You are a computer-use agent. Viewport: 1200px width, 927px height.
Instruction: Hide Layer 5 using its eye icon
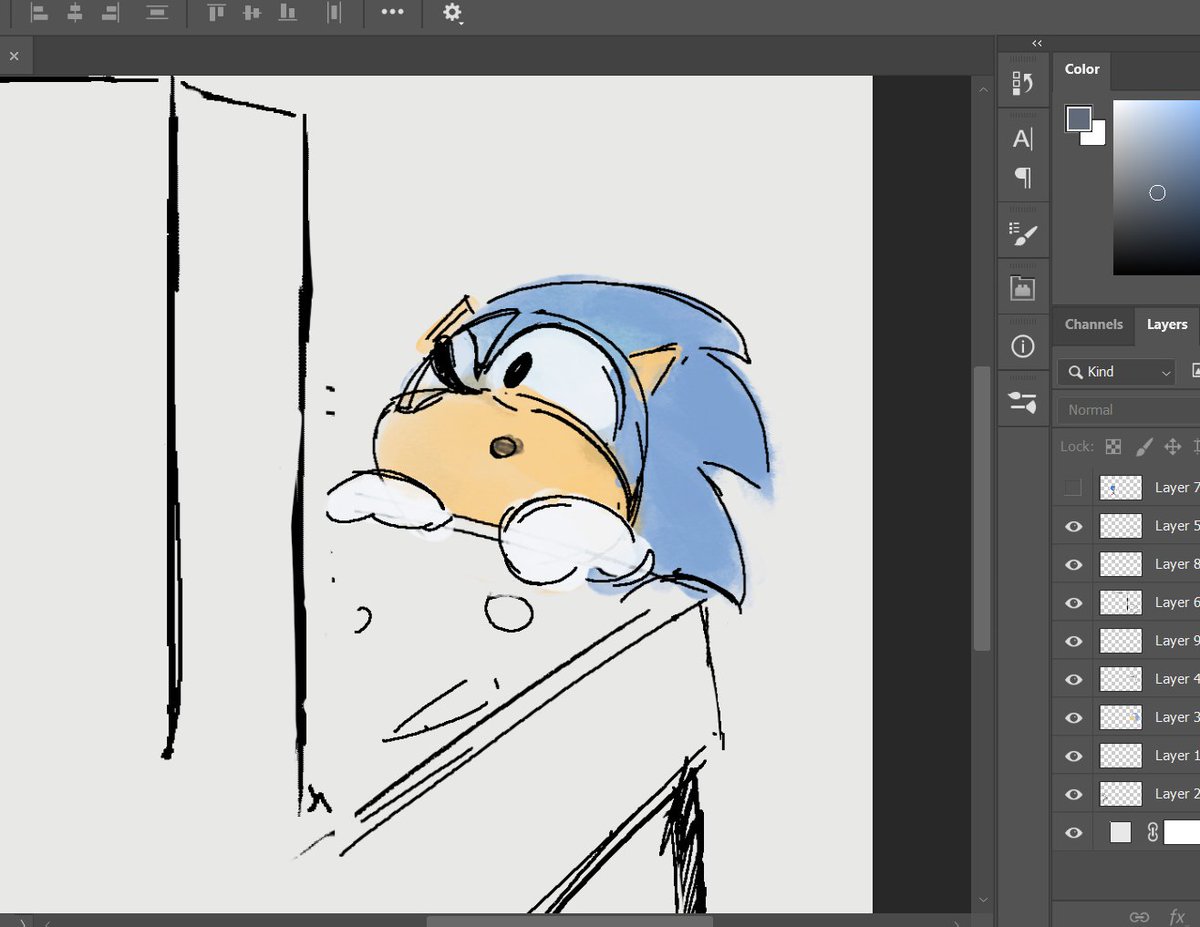1073,526
